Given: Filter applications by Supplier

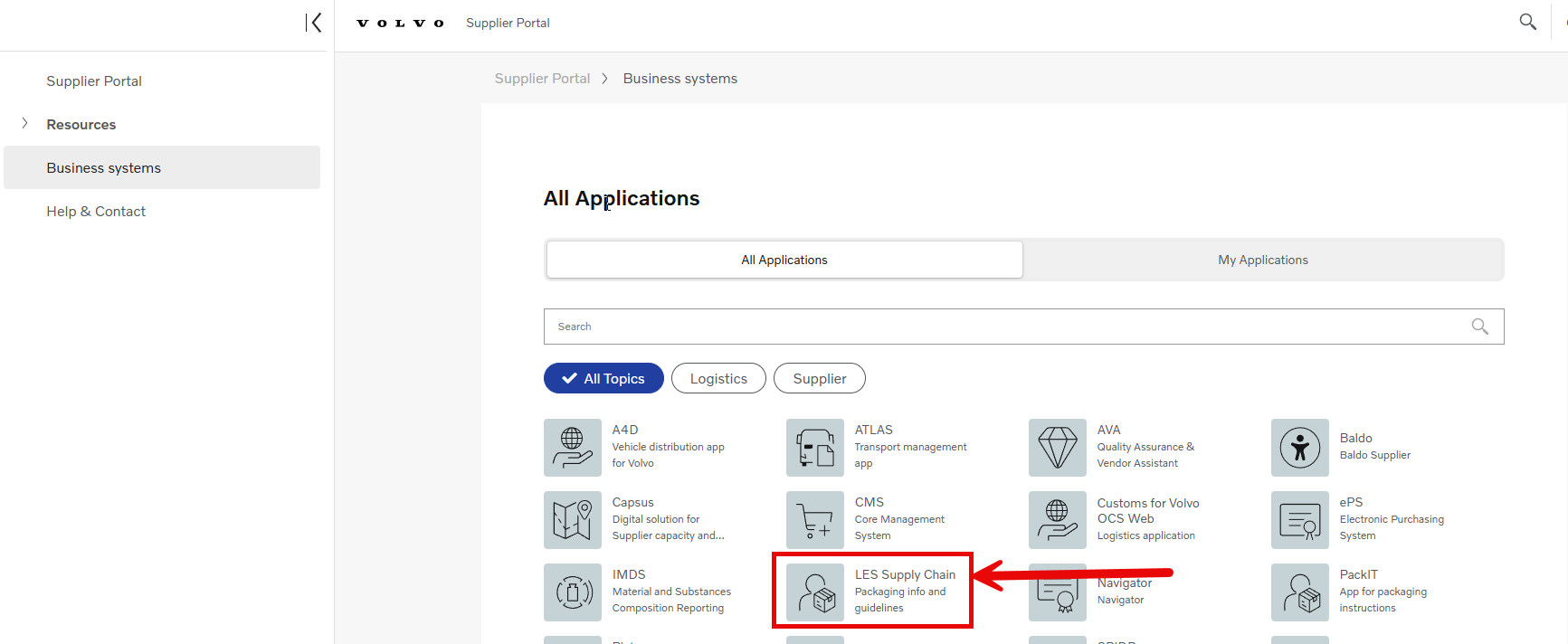Looking at the screenshot, I should [820, 378].
